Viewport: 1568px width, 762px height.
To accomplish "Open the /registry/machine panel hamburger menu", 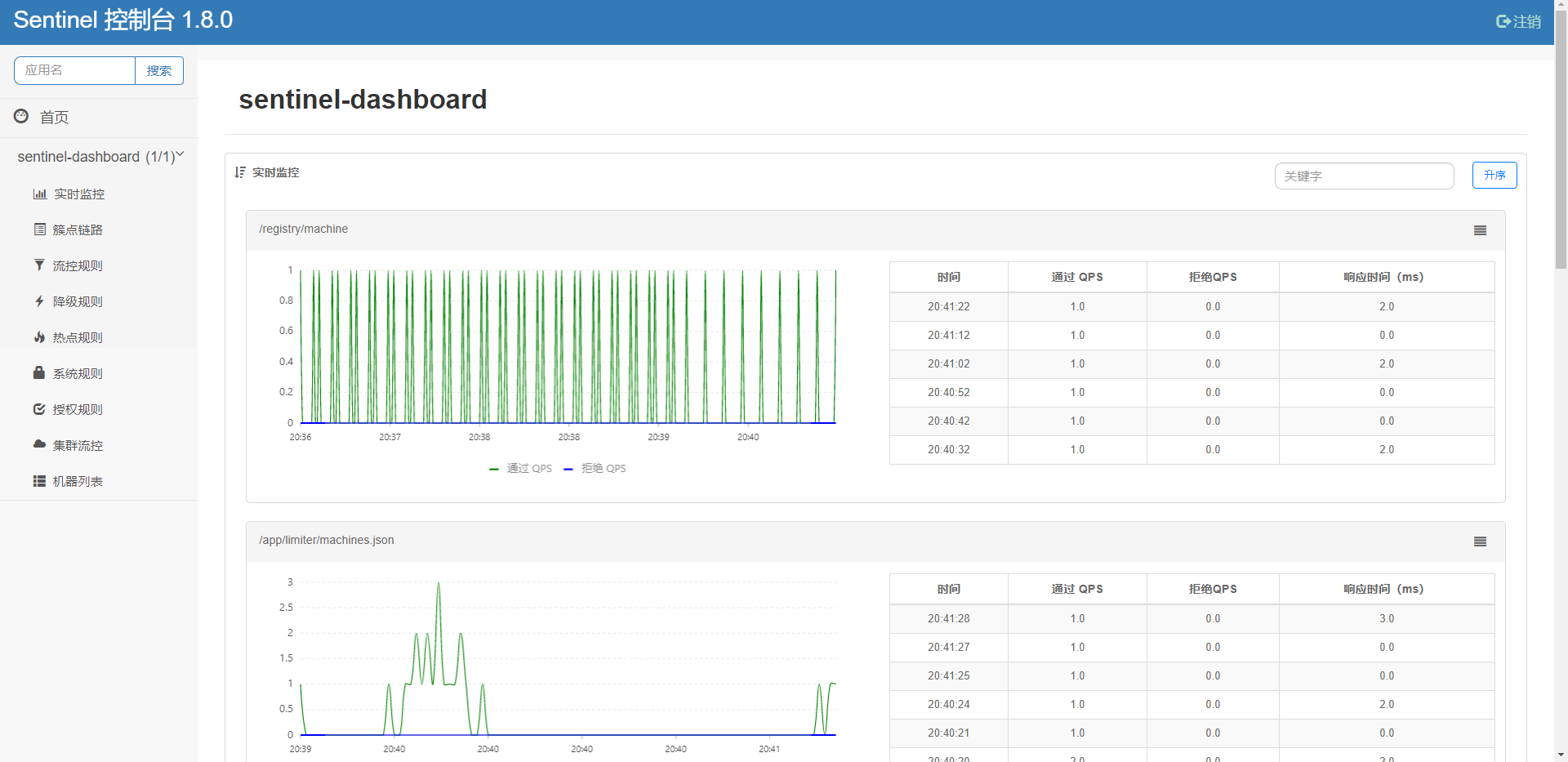I will [1480, 230].
